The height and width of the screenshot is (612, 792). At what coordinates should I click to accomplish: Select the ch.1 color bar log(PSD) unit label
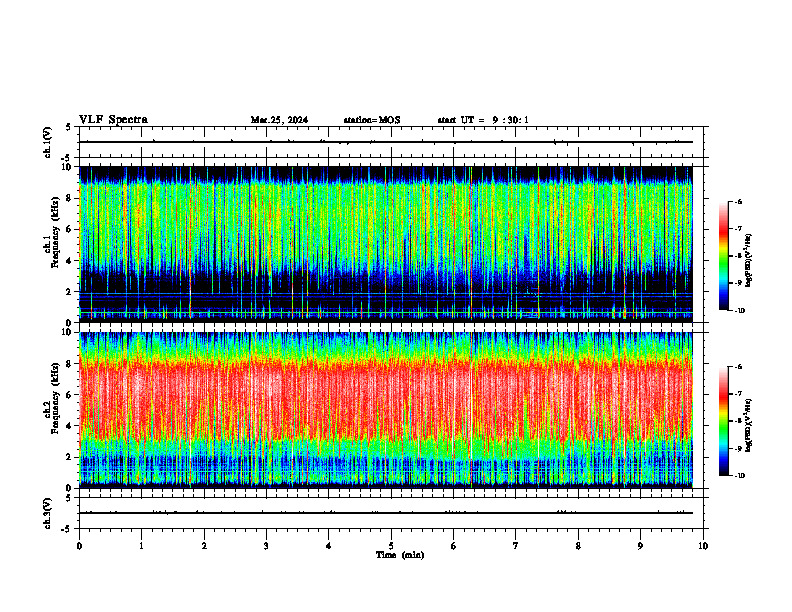point(749,261)
